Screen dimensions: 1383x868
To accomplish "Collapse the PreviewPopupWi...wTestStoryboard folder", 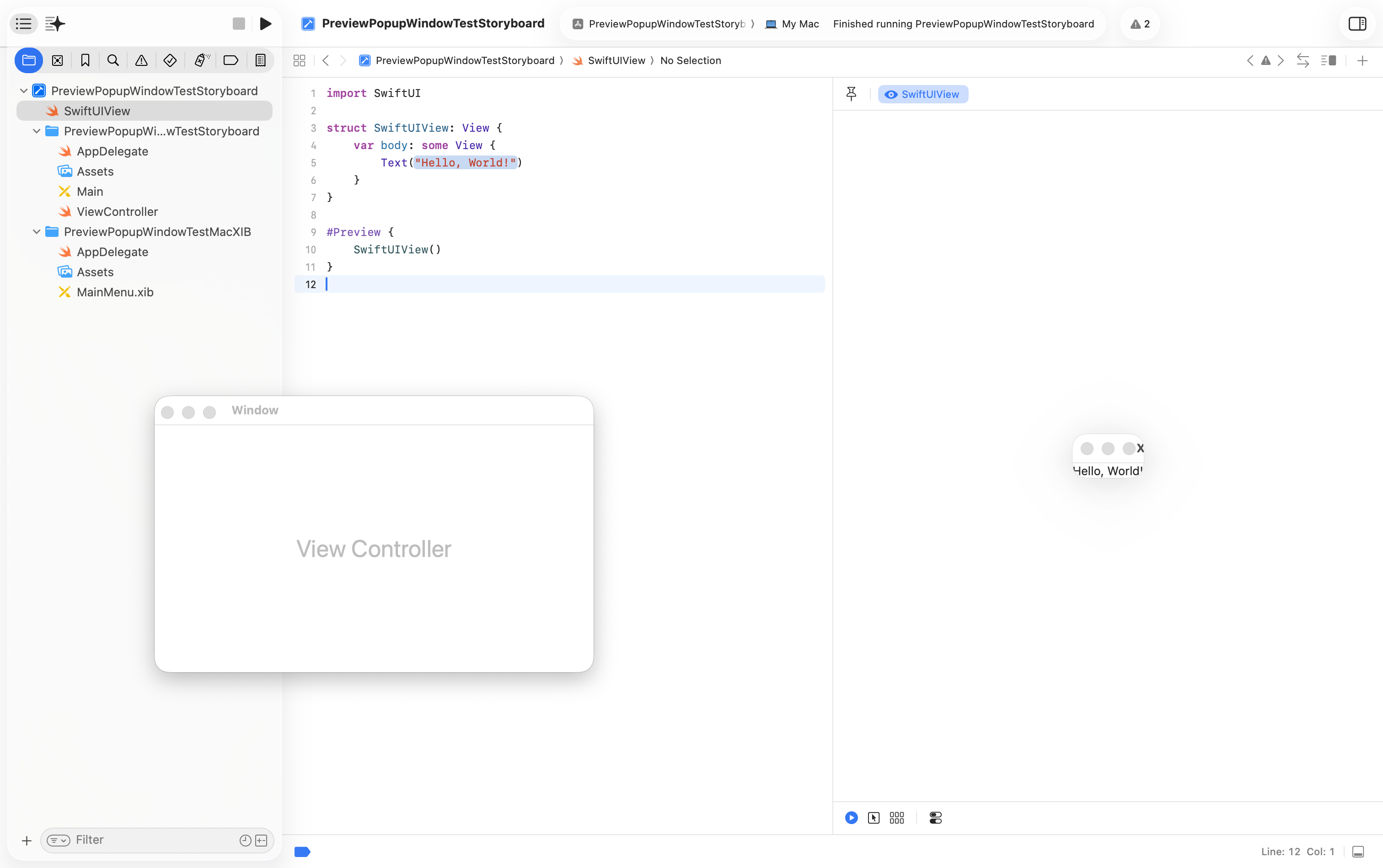I will tap(37, 131).
